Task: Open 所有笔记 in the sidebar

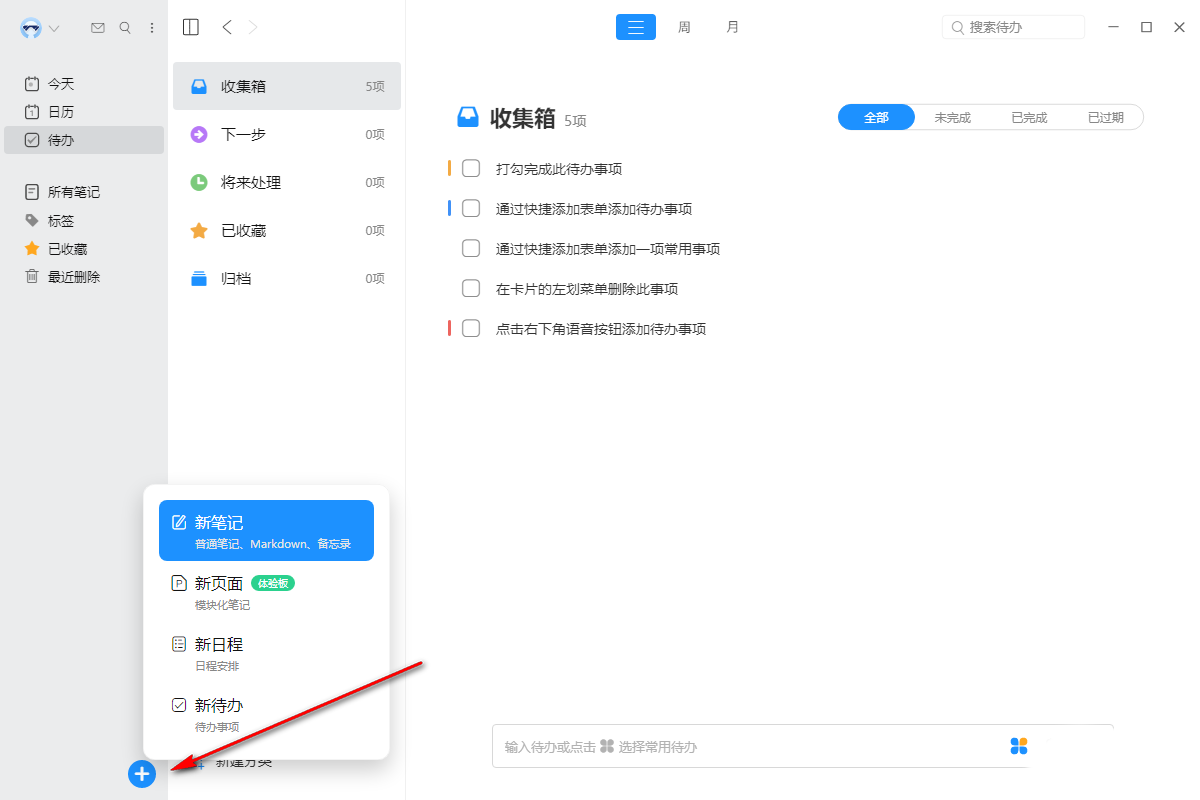Action: point(84,192)
